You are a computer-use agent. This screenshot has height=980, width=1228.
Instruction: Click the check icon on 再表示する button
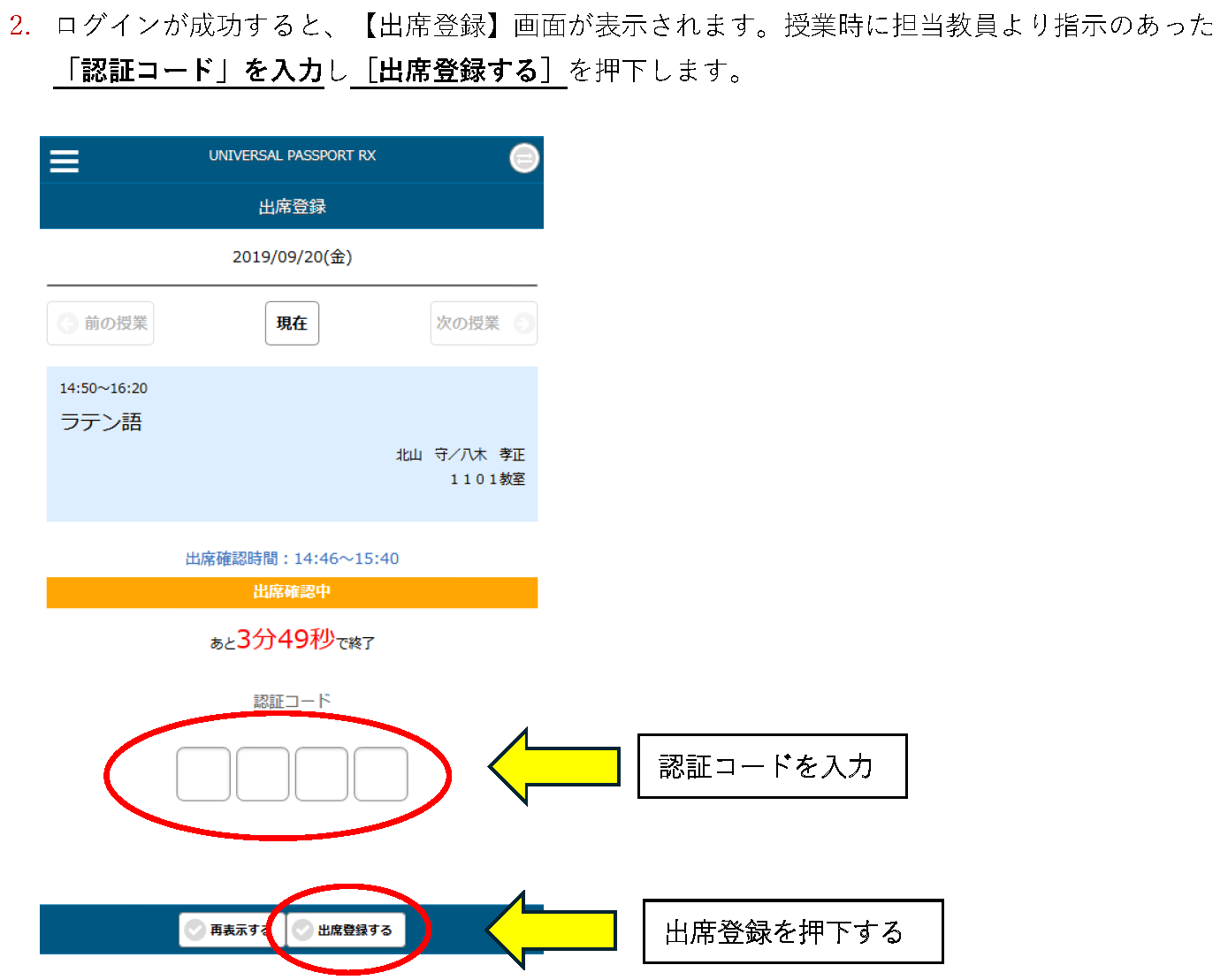click(x=196, y=930)
